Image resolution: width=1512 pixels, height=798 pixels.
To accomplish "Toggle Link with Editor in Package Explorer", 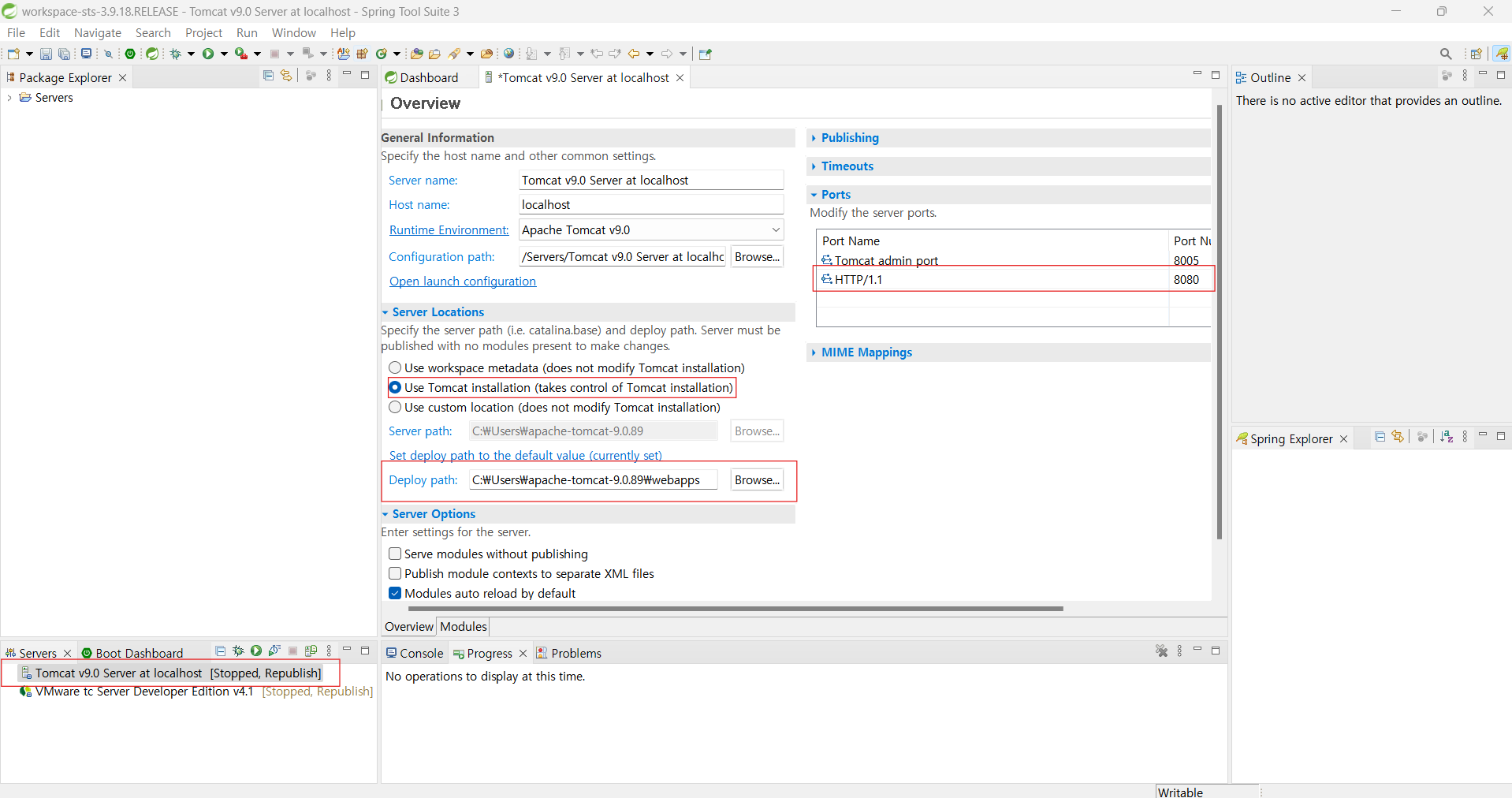I will (x=286, y=76).
